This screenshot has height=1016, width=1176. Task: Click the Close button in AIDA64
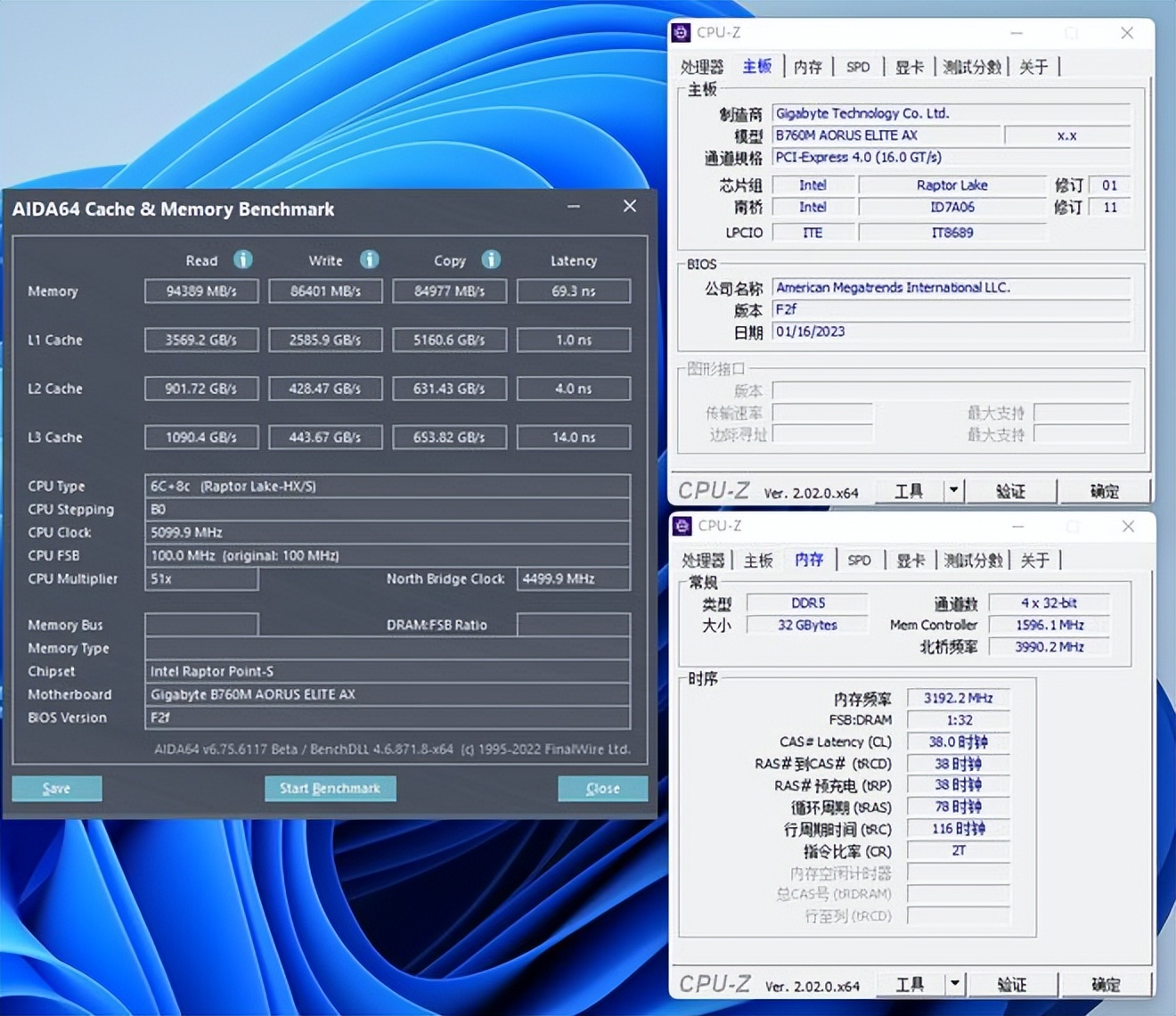(x=602, y=788)
